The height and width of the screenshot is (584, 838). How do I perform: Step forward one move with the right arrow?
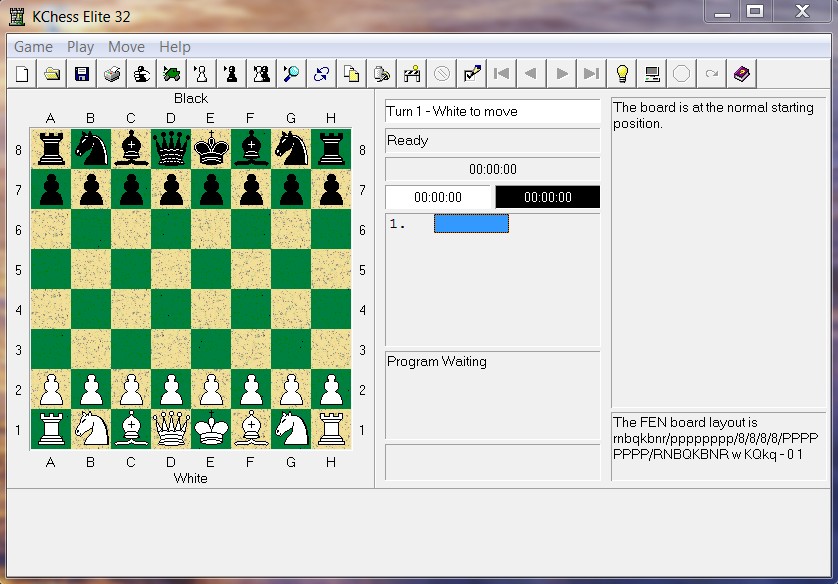[x=562, y=73]
